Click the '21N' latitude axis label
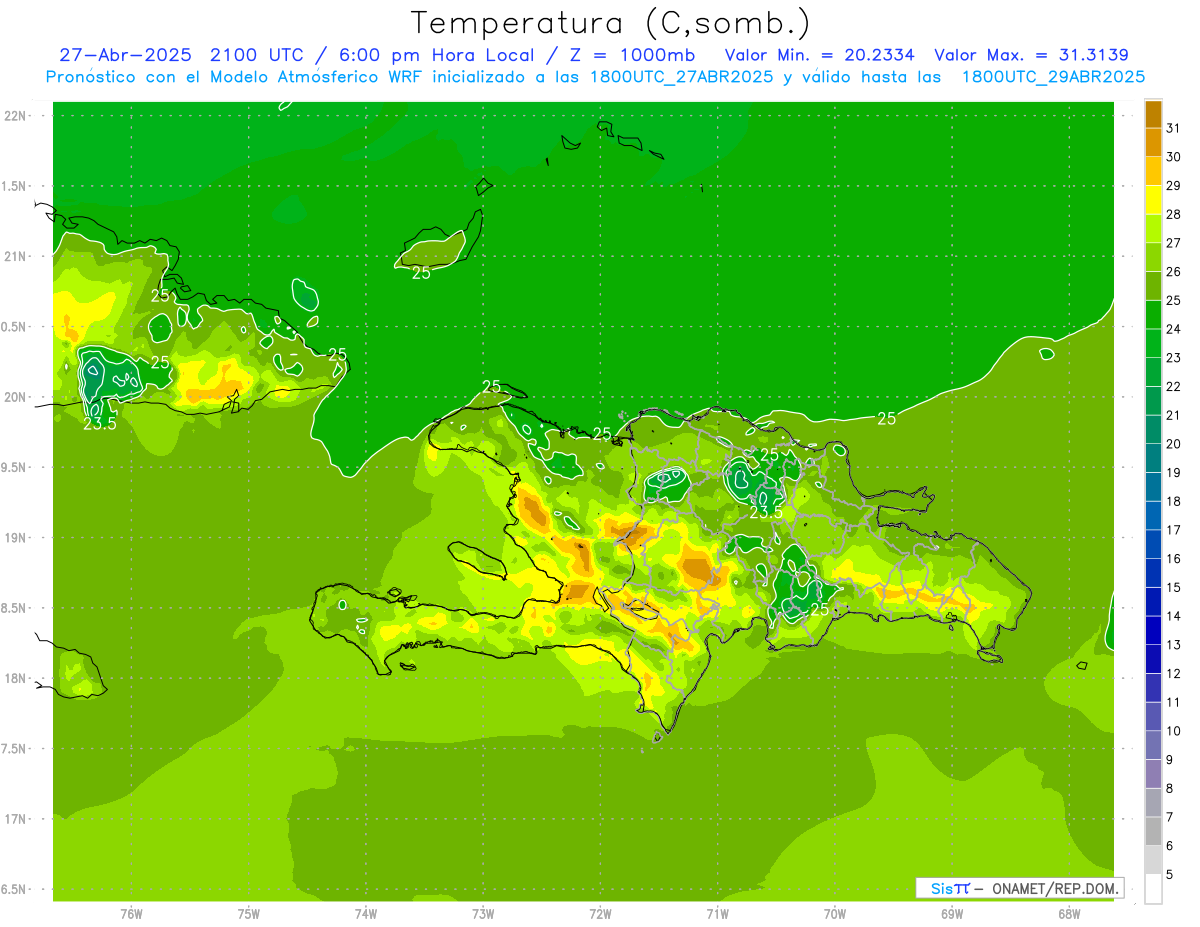The width and height of the screenshot is (1200, 927). [16, 257]
